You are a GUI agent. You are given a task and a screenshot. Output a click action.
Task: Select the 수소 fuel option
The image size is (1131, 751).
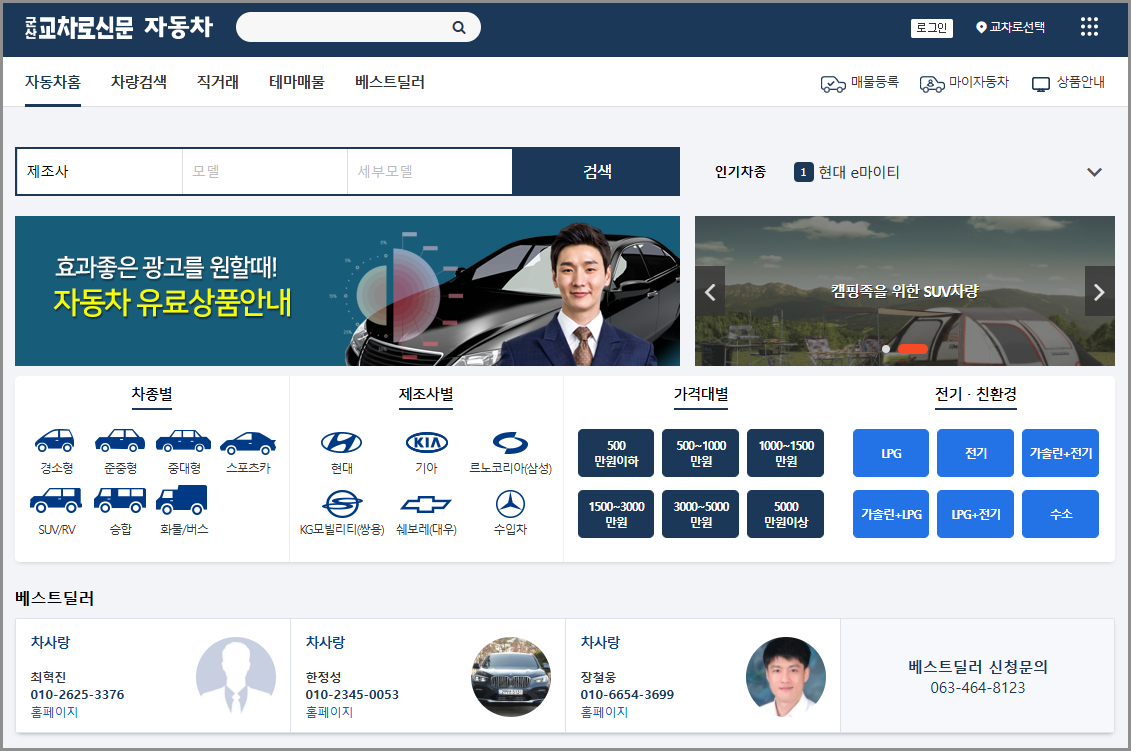pyautogui.click(x=1060, y=514)
